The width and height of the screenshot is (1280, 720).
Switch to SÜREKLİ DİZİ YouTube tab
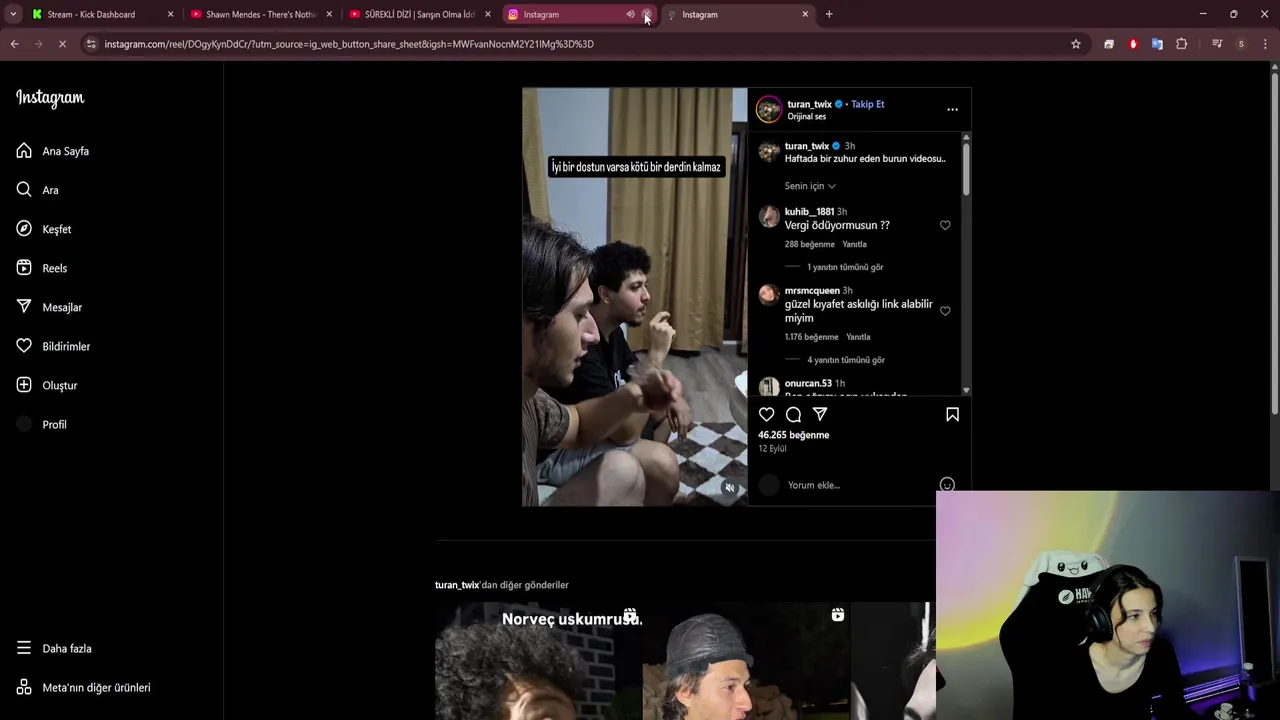click(419, 15)
